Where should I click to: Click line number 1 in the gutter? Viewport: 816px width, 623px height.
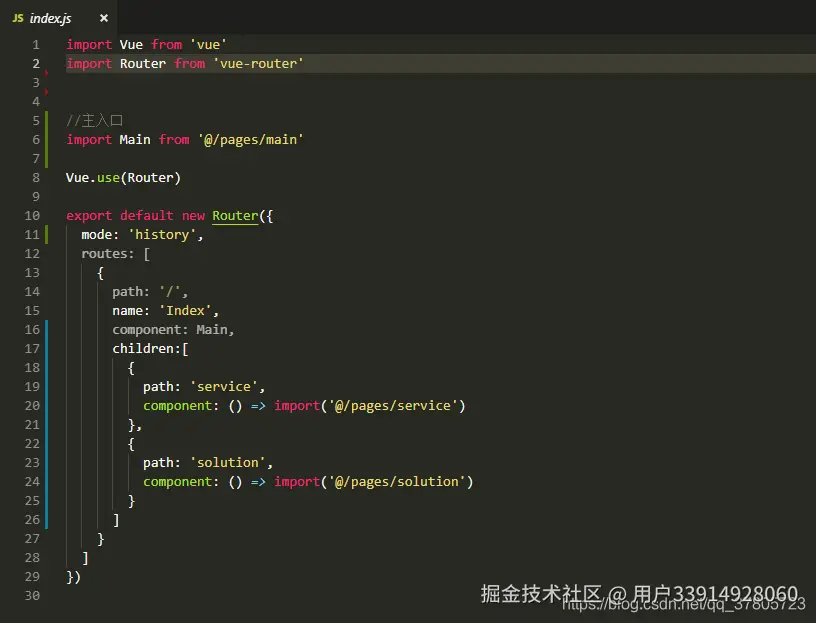pos(36,45)
